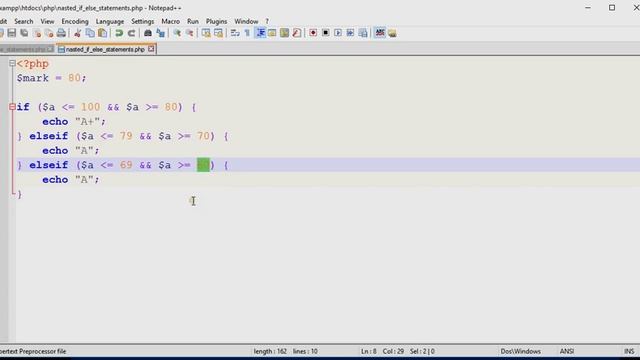Click the Zoom In magnifier icon
Screen dimensions: 640x360
point(177,33)
